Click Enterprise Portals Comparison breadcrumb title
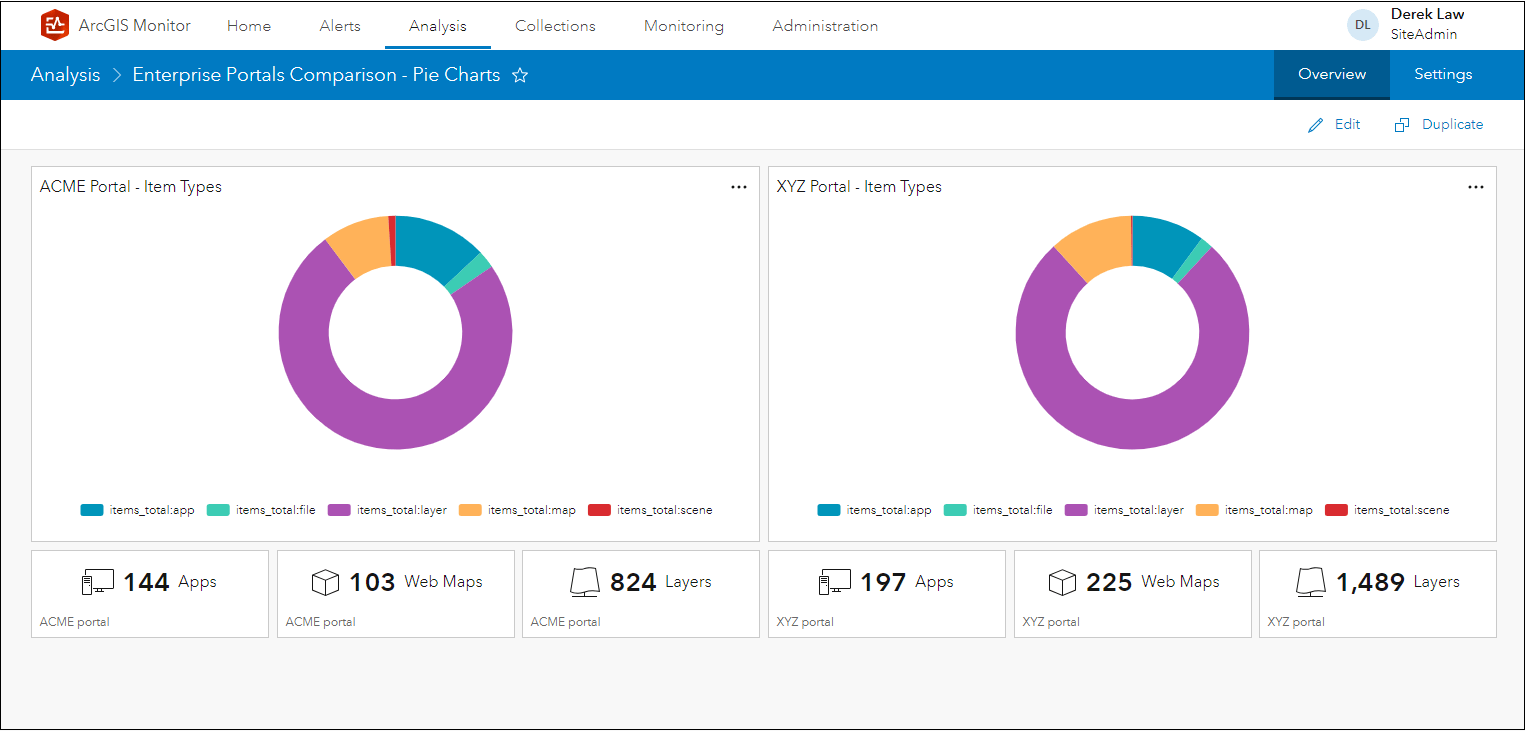This screenshot has height=731, width=1525. pyautogui.click(x=316, y=75)
